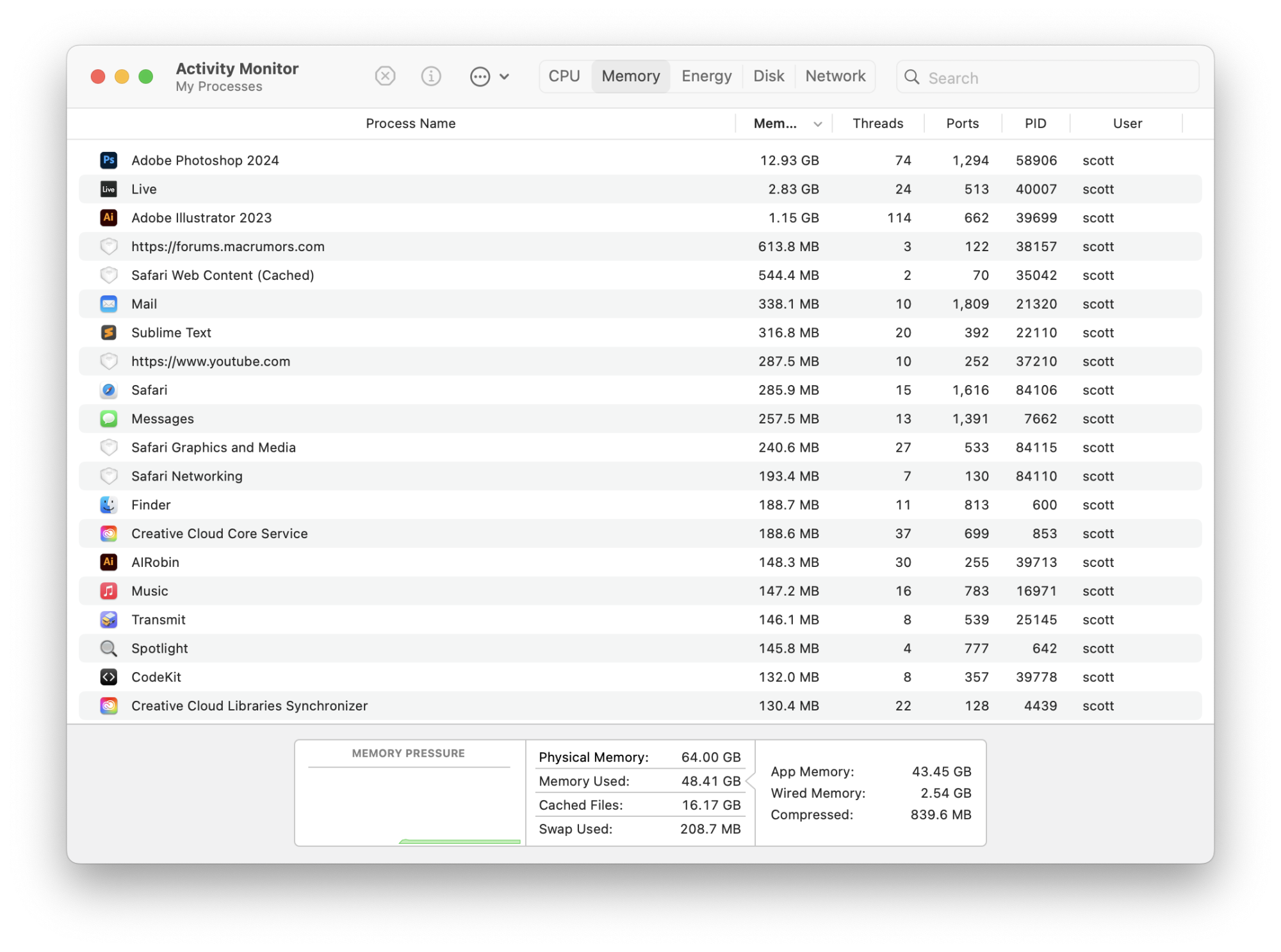Click the Finder face icon
The height and width of the screenshot is (952, 1281).
tap(109, 505)
